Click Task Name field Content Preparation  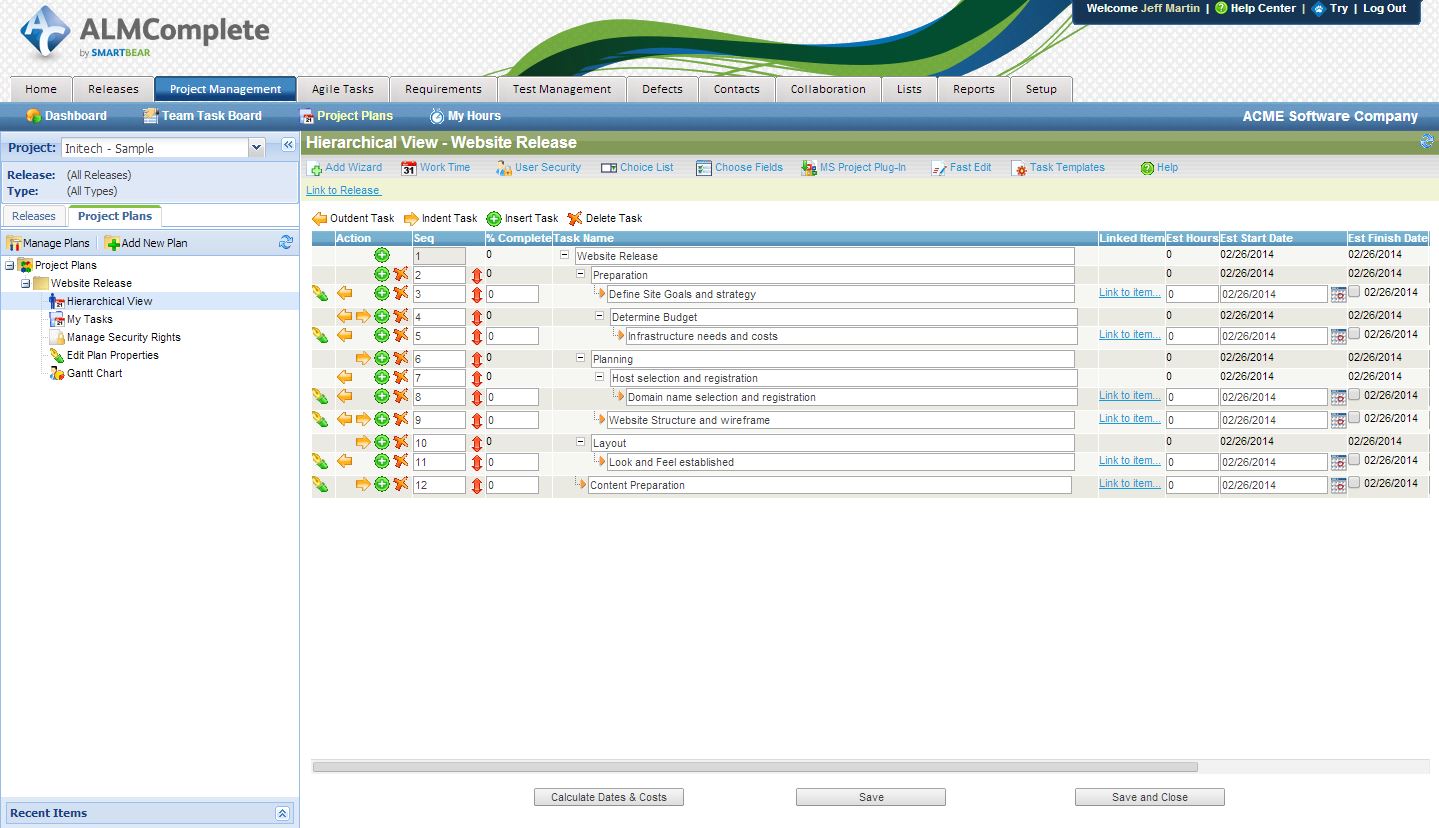coord(829,485)
